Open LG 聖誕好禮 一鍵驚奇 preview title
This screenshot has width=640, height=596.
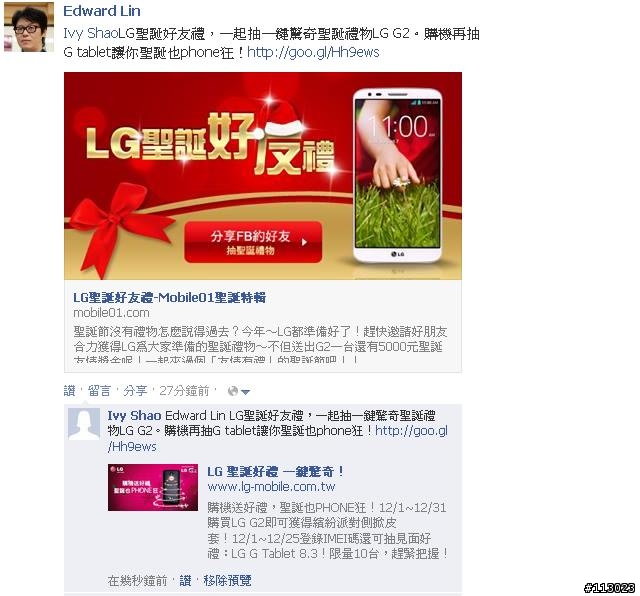[276, 471]
